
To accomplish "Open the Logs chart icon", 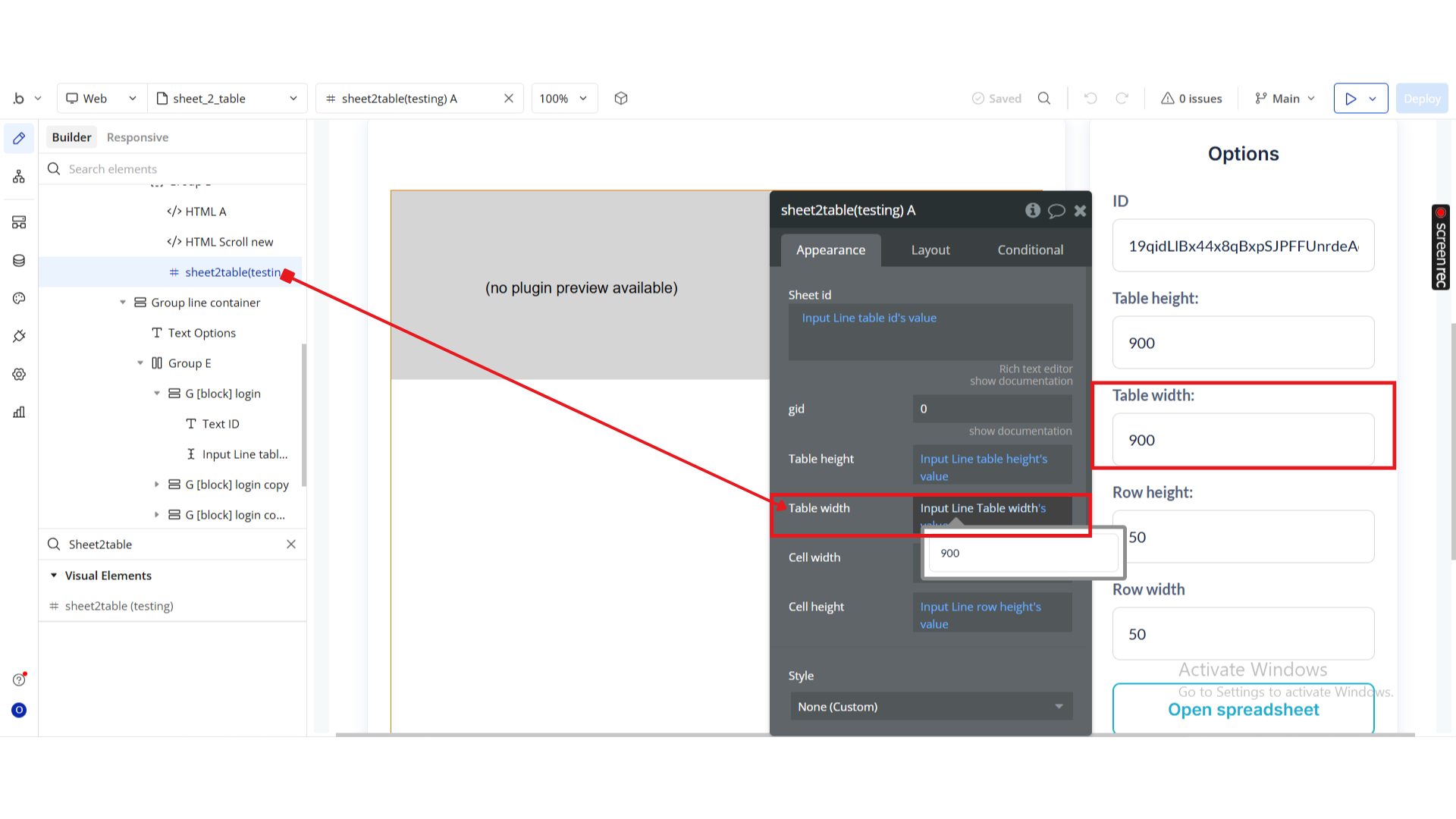I will [19, 413].
